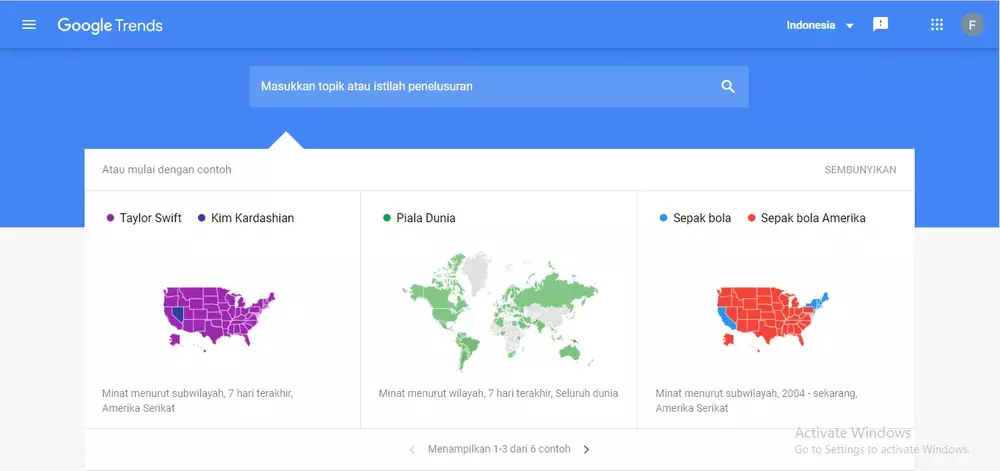Go to the previous examples page arrow
1000x471 pixels.
pos(412,449)
